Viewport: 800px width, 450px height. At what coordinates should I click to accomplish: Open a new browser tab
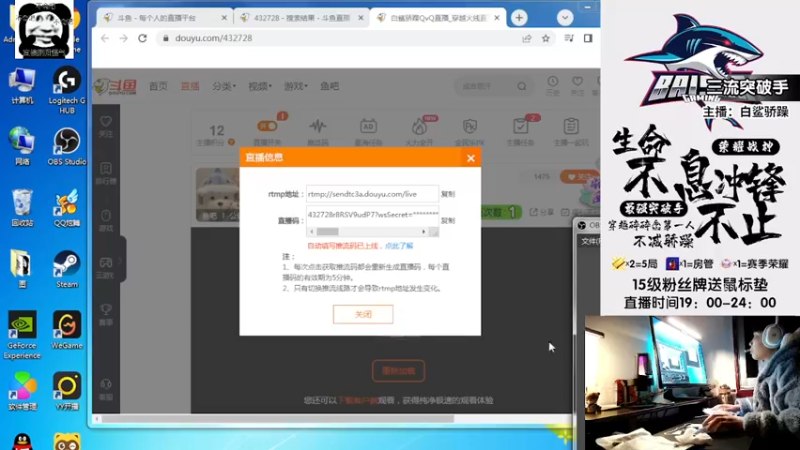(x=519, y=18)
